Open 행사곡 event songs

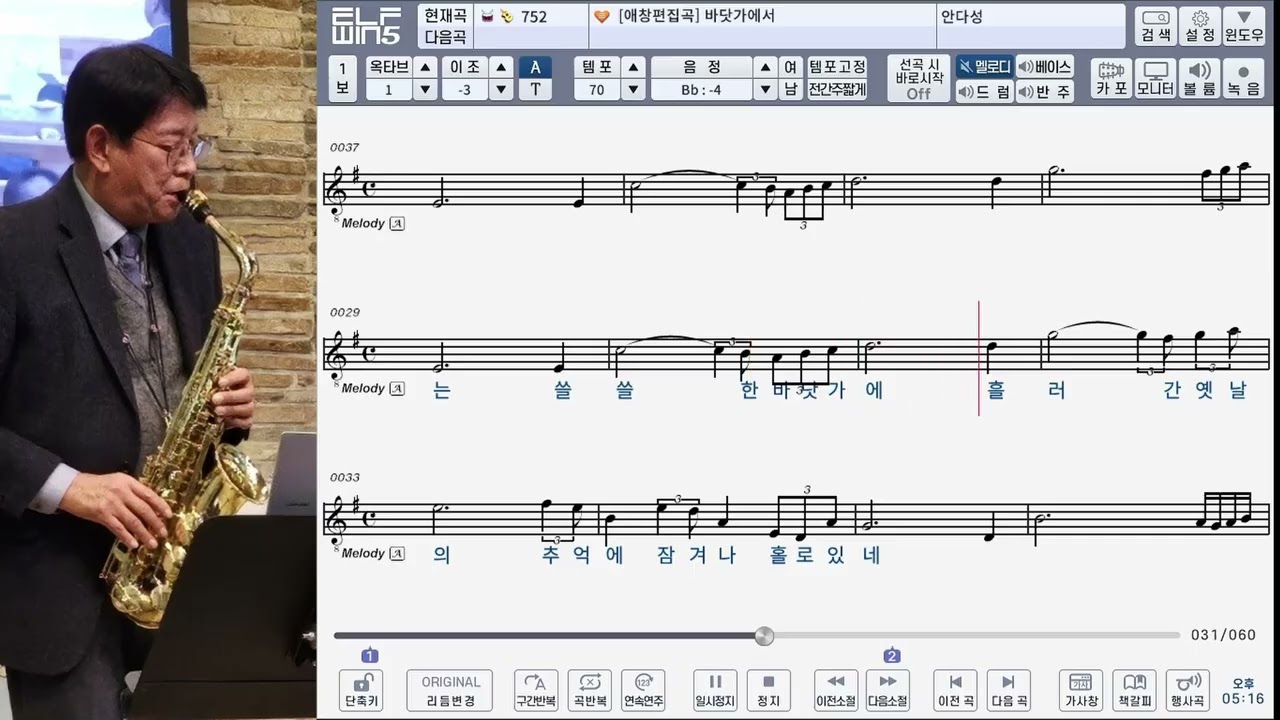pos(1188,690)
